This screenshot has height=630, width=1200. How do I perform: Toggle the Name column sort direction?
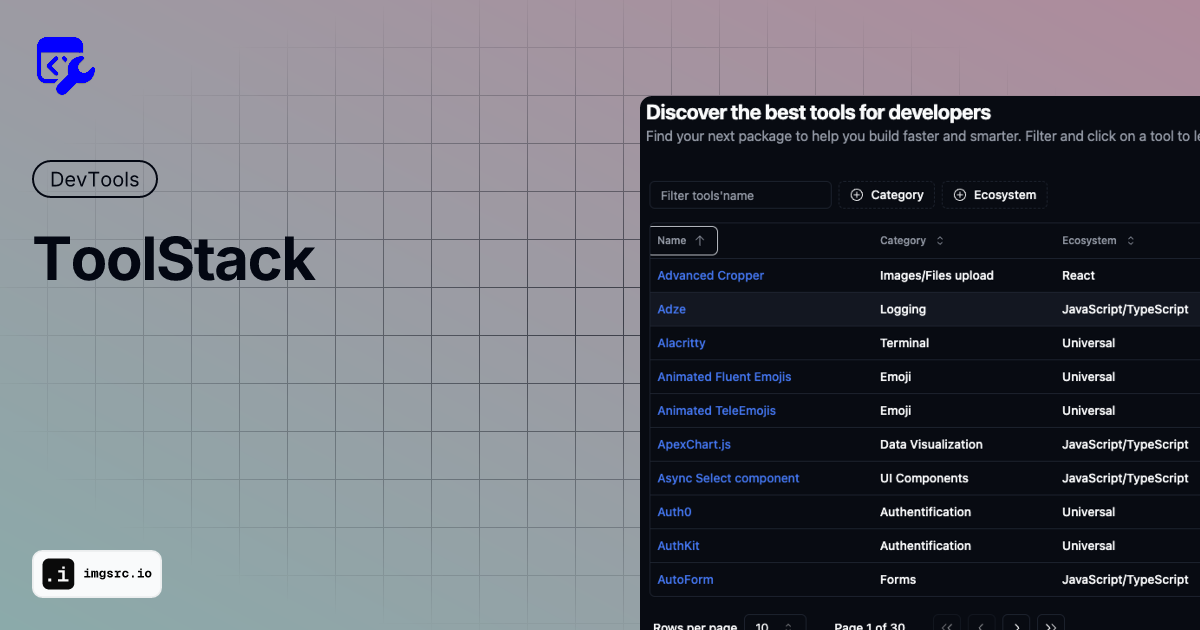click(x=683, y=240)
